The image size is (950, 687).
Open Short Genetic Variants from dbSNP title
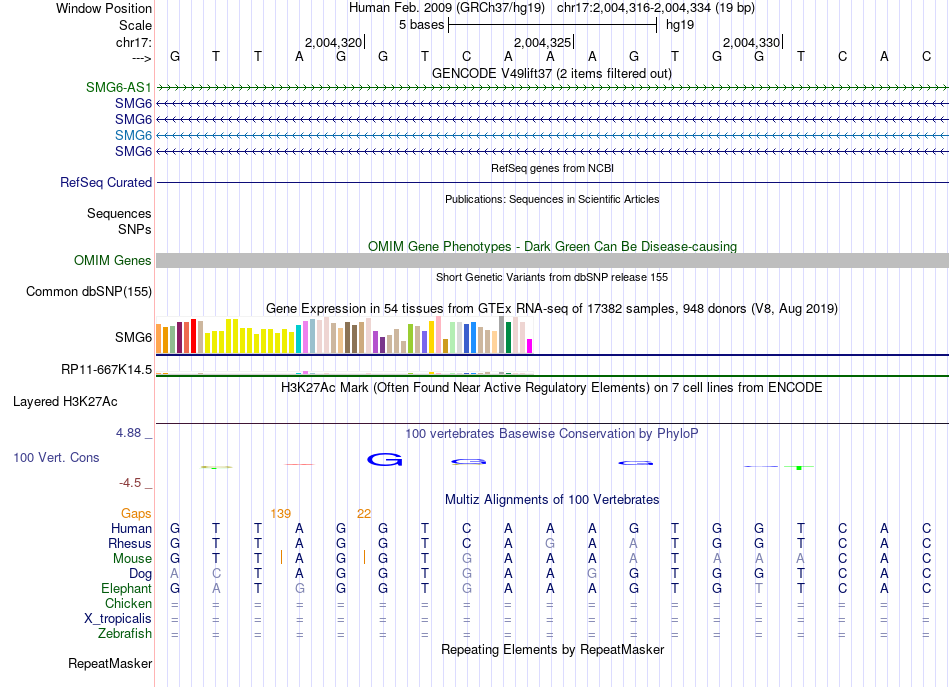tap(552, 277)
